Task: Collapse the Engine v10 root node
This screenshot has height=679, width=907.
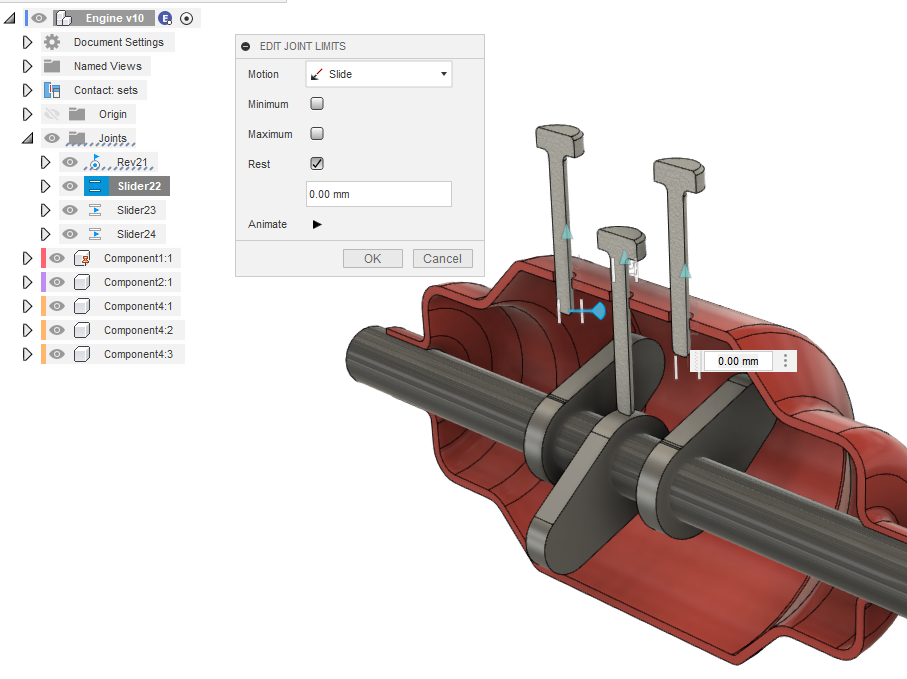Action: coord(9,19)
